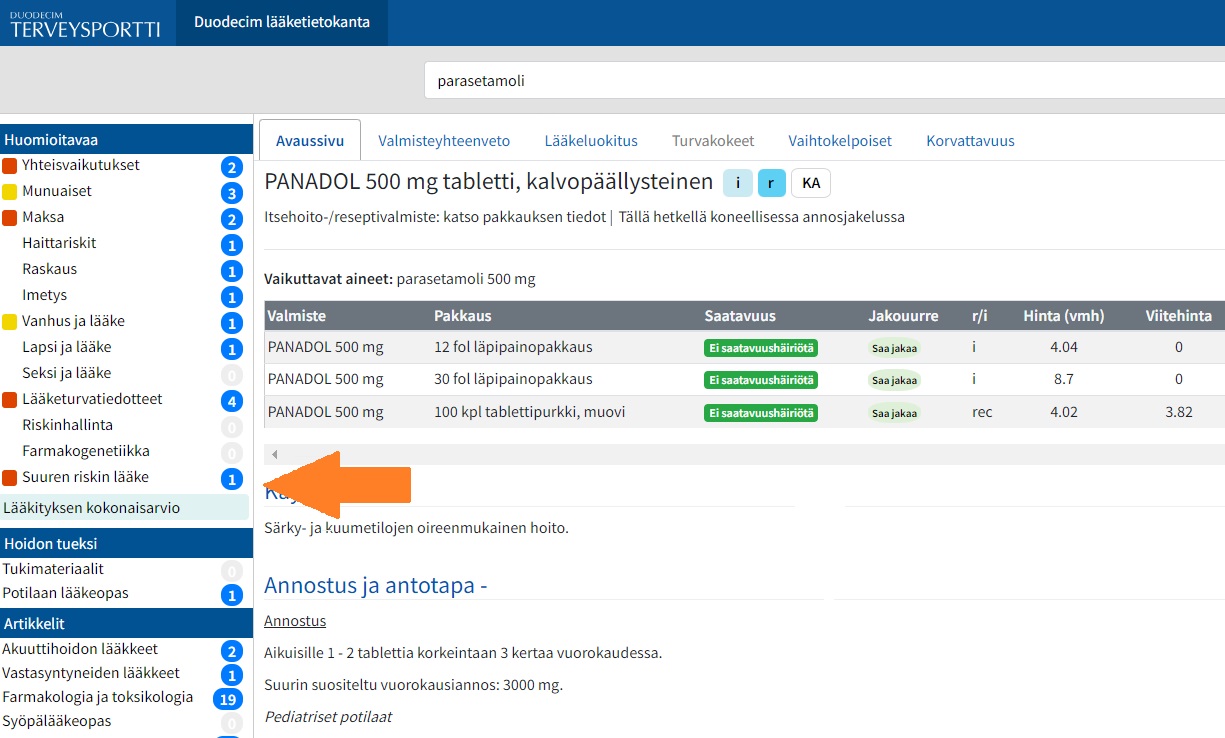1225x738 pixels.
Task: Click 'Saa jakaa' badge in the 30 fol row
Action: click(894, 380)
